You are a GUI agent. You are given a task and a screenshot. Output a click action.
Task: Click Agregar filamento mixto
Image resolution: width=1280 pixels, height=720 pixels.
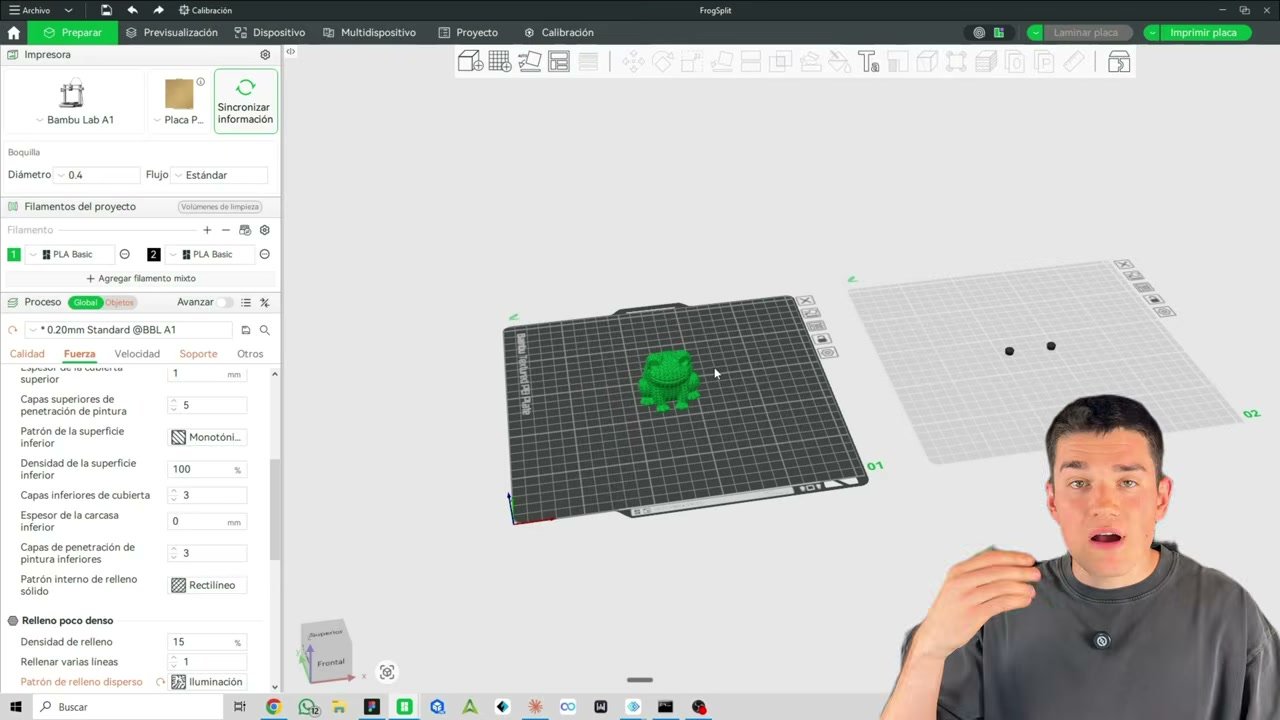pyautogui.click(x=141, y=279)
